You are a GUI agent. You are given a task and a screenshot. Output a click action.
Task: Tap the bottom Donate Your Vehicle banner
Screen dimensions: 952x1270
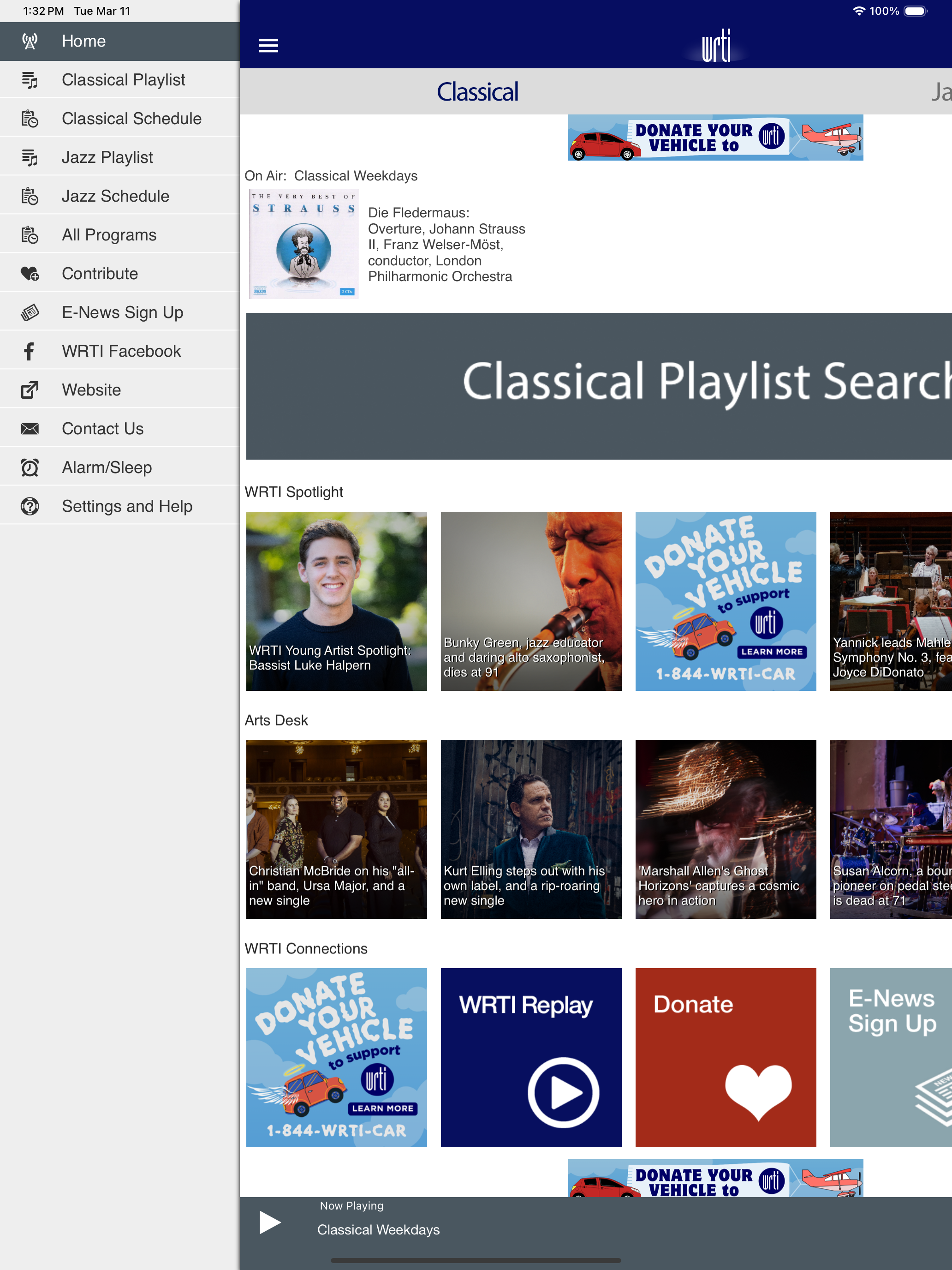(x=715, y=1178)
